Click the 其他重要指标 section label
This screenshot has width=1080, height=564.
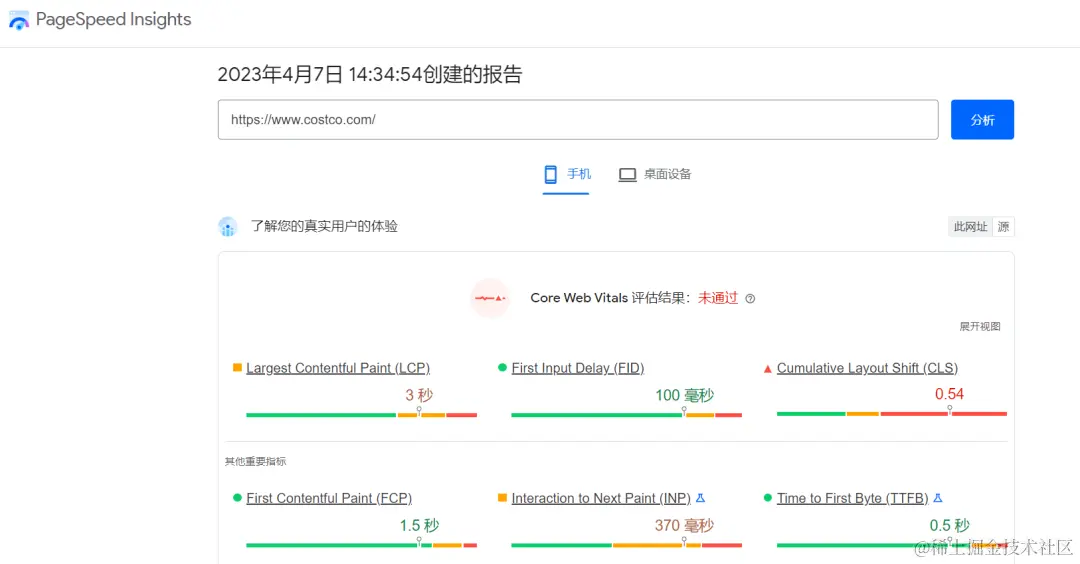tap(256, 461)
